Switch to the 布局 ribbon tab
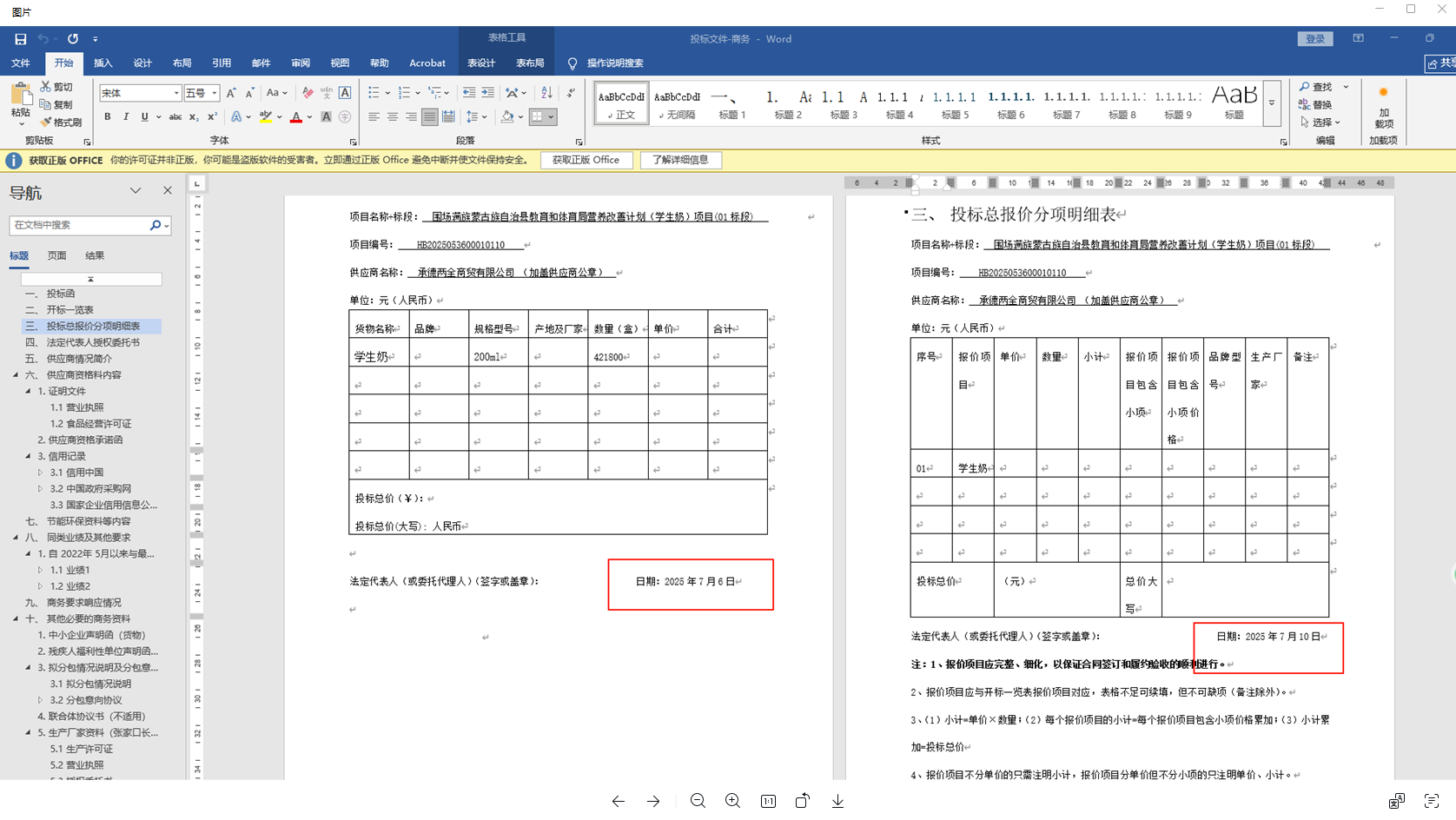 point(182,63)
